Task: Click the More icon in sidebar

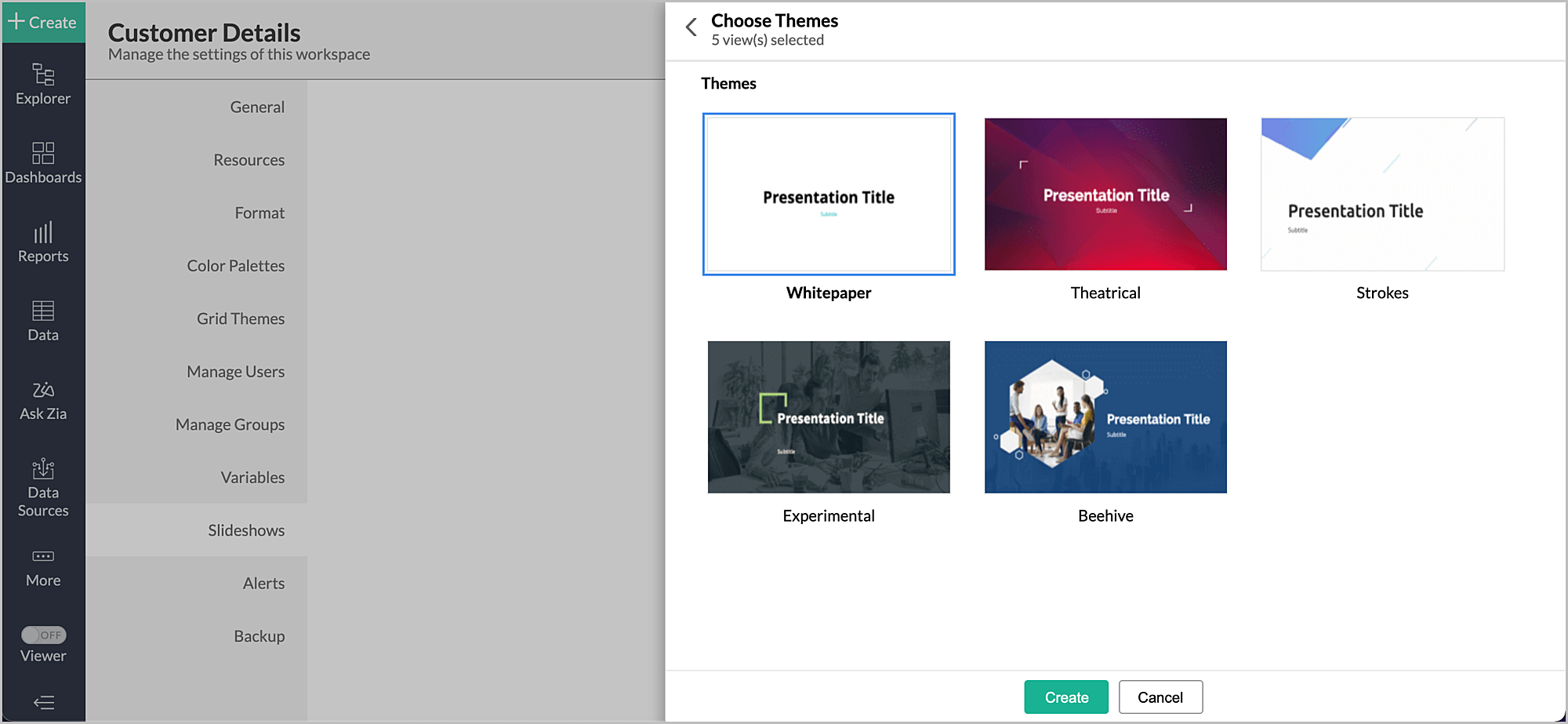Action: pos(43,566)
